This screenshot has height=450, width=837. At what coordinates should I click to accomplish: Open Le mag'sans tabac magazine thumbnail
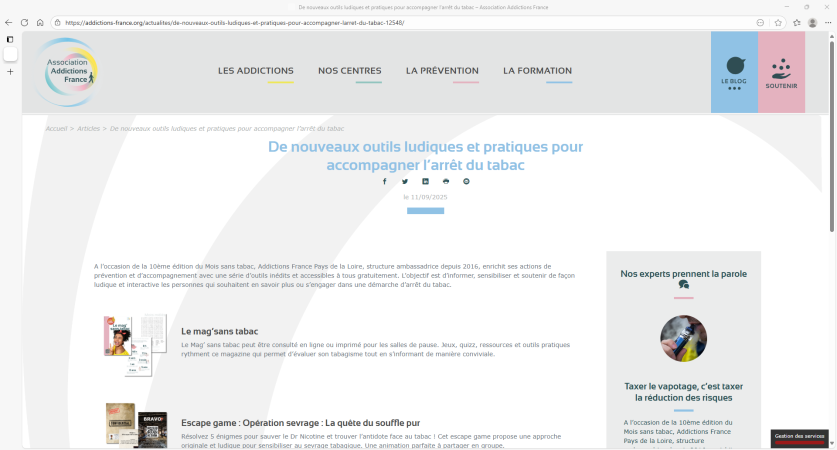[135, 345]
